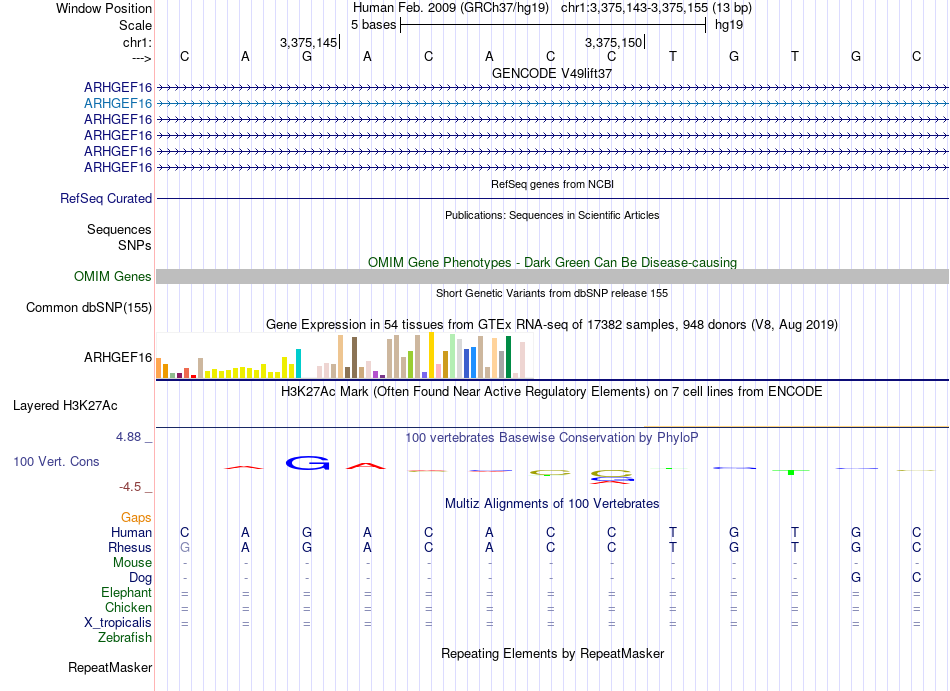Click 100 vertebrates Basewise Conservation by PhyloP title
This screenshot has height=691, width=950.
552,437
